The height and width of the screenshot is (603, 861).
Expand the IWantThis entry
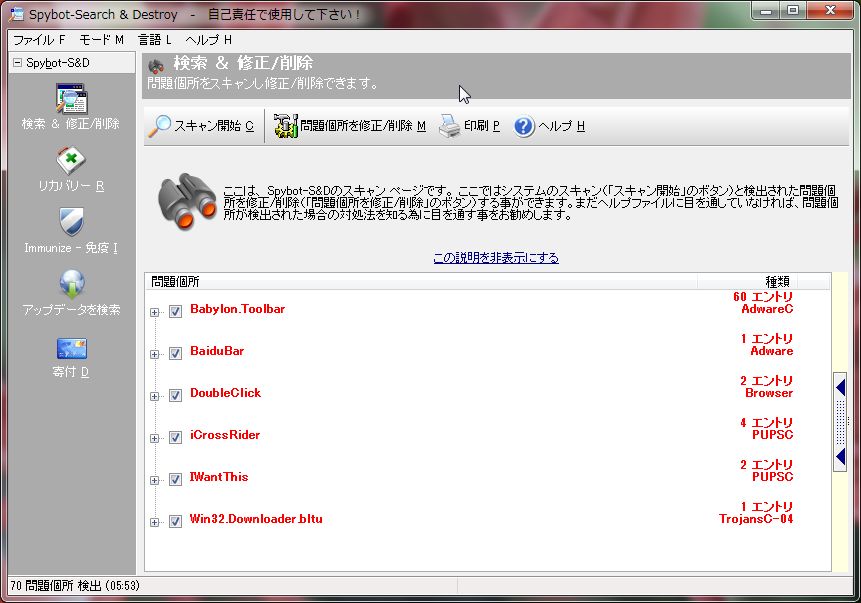(x=154, y=481)
